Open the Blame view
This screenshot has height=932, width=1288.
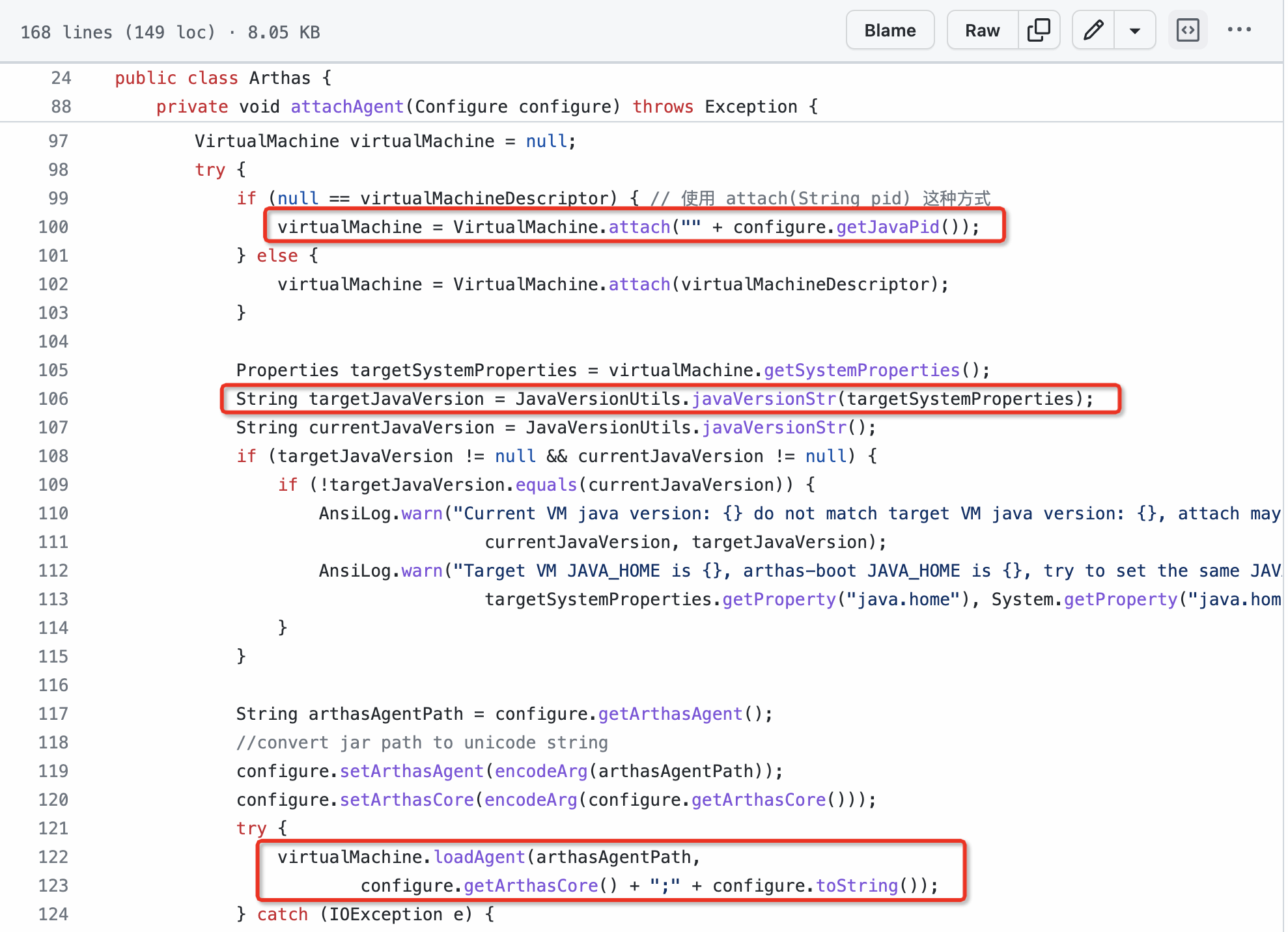pyautogui.click(x=889, y=31)
